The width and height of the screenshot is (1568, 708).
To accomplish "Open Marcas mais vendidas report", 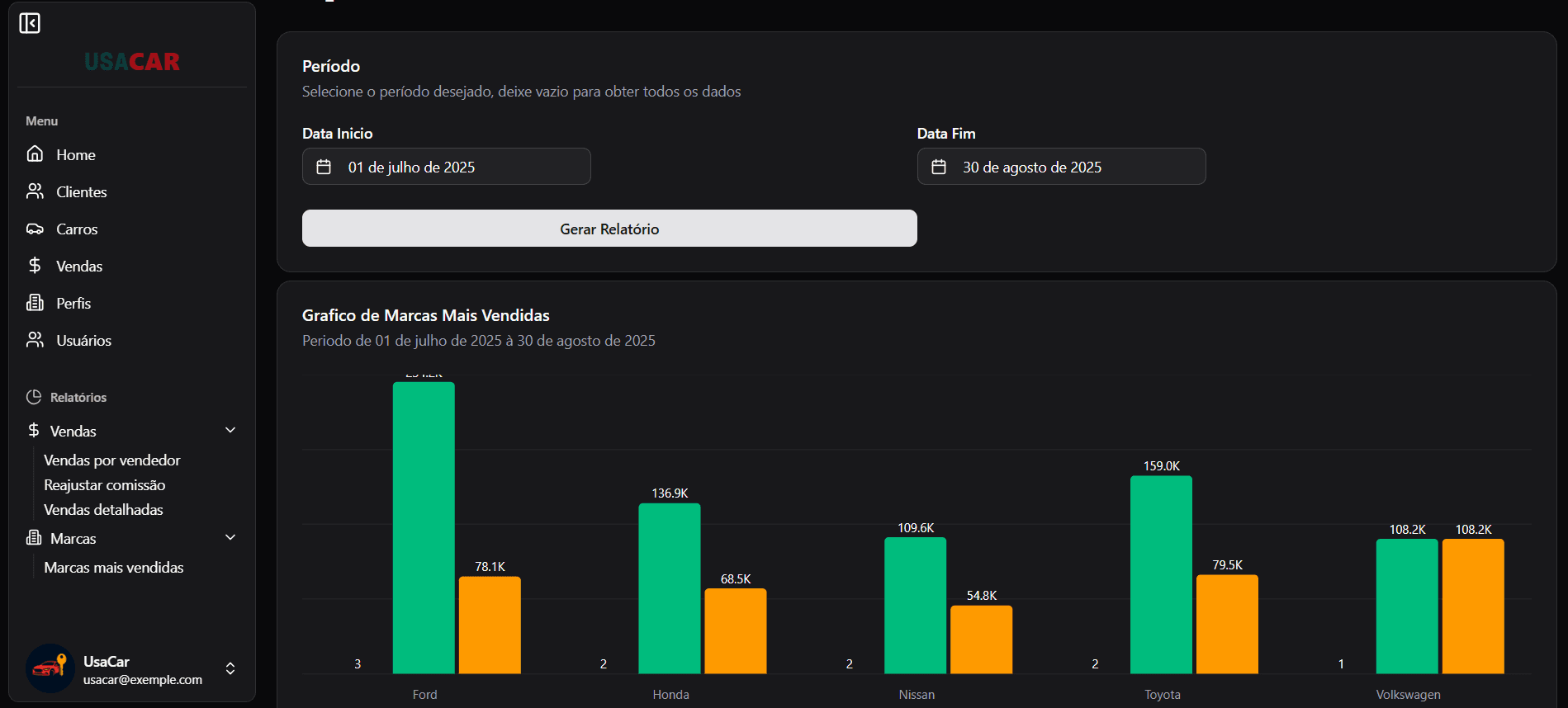I will pyautogui.click(x=113, y=567).
